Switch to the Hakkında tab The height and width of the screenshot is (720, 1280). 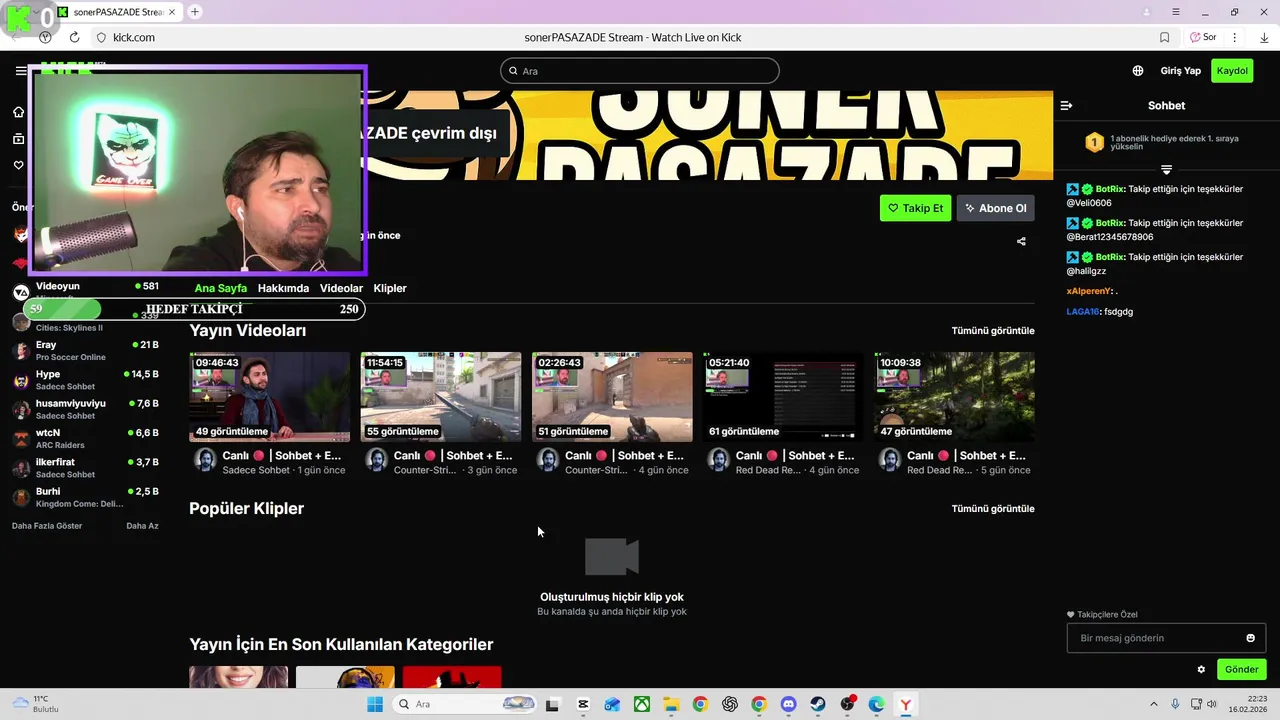pyautogui.click(x=283, y=288)
